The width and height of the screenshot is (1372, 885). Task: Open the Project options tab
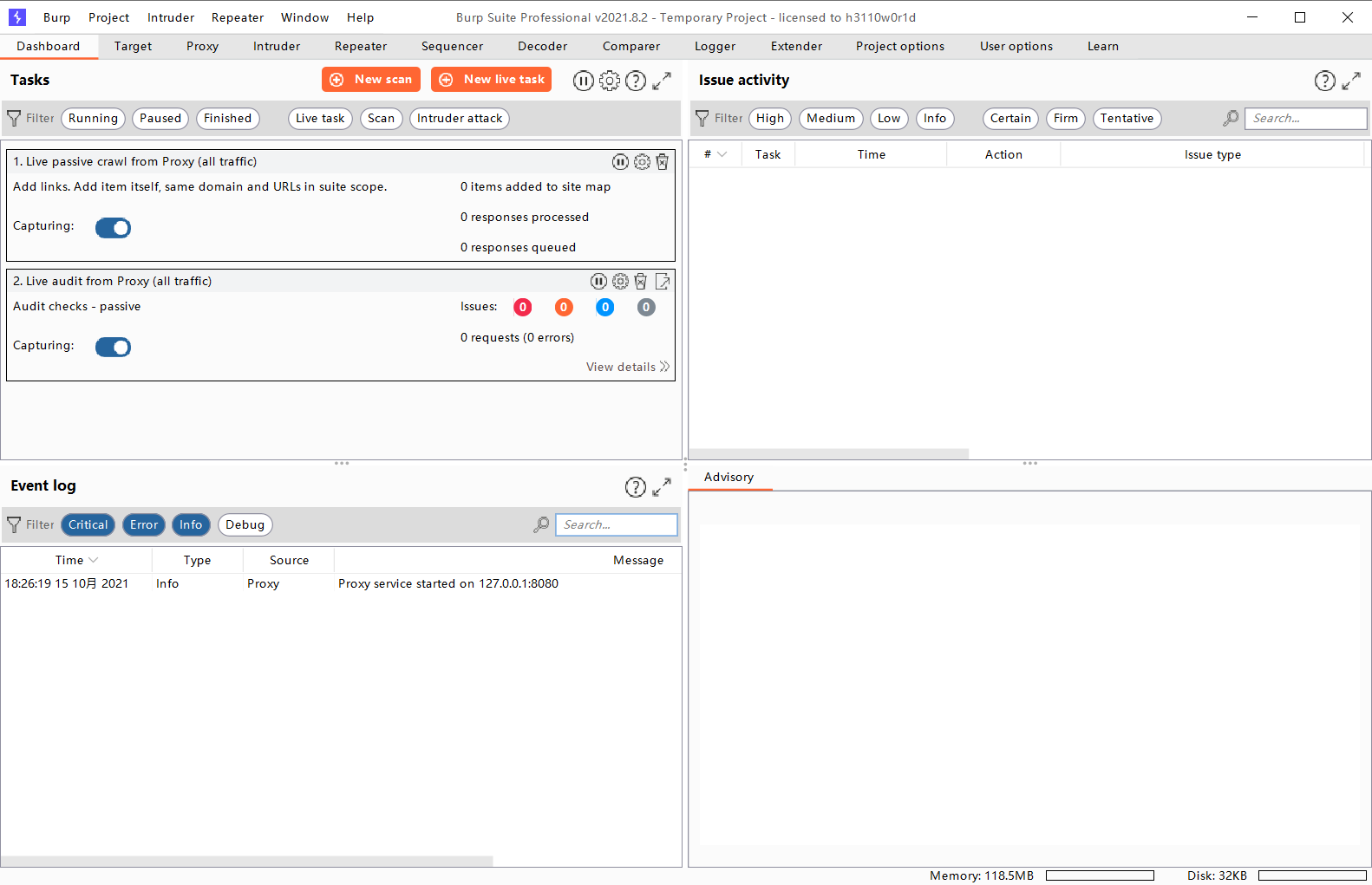900,47
